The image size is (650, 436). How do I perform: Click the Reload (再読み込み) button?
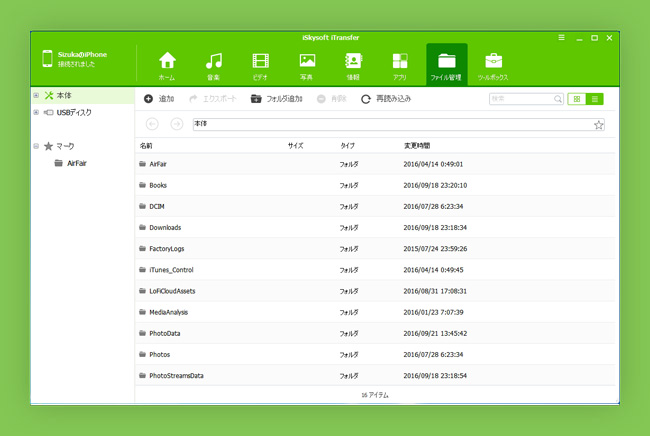click(x=386, y=99)
